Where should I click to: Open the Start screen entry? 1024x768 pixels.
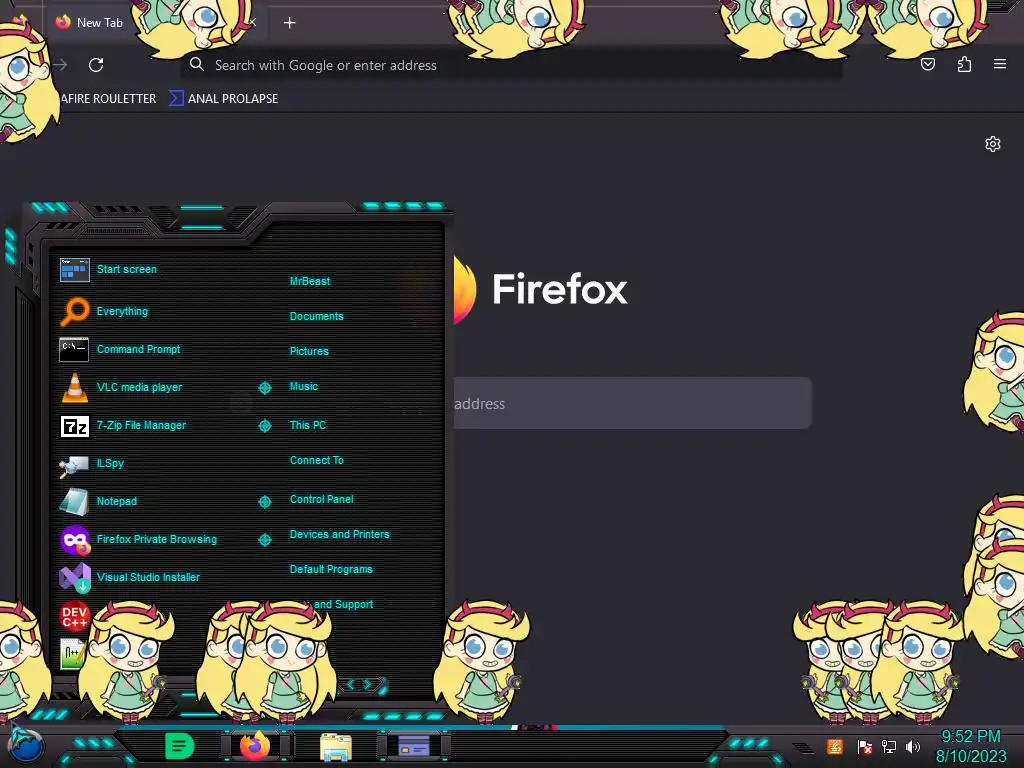(127, 269)
